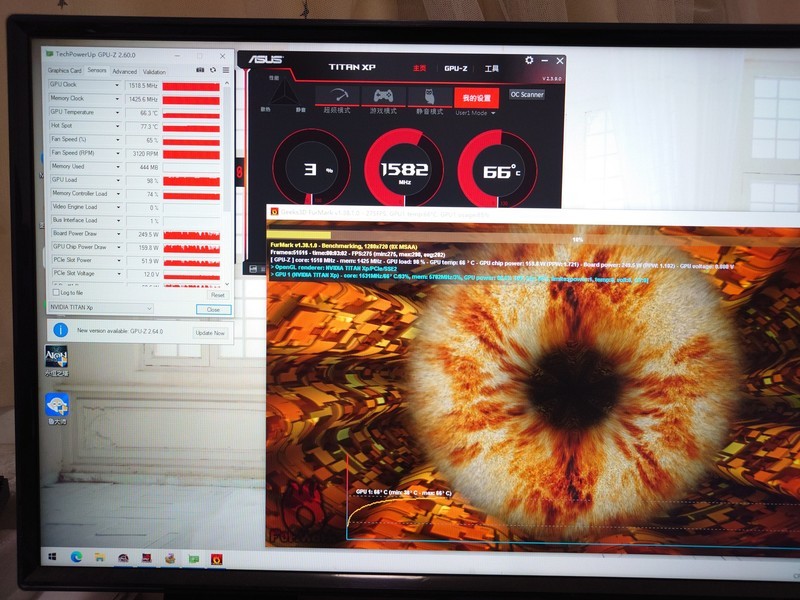Switch to the Validation tab

(x=154, y=72)
